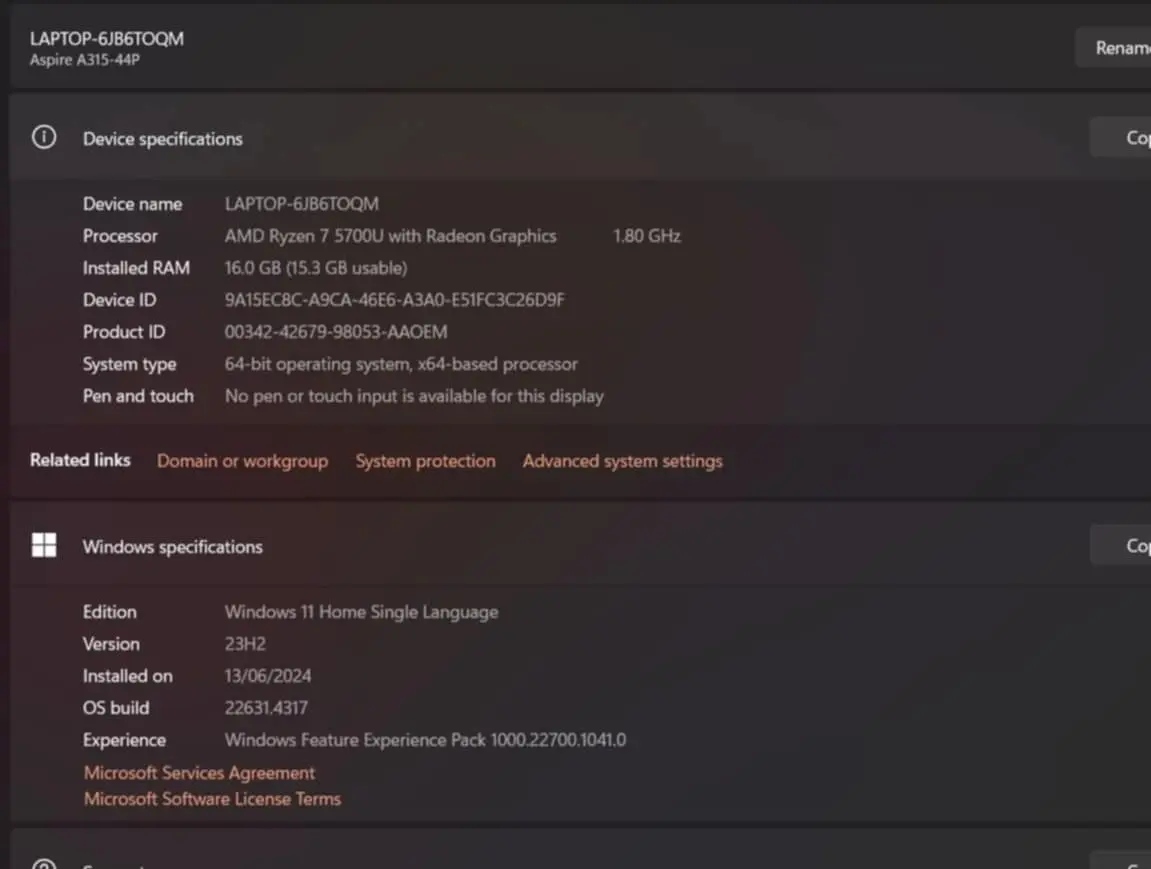Click the System type field label

click(x=129, y=364)
